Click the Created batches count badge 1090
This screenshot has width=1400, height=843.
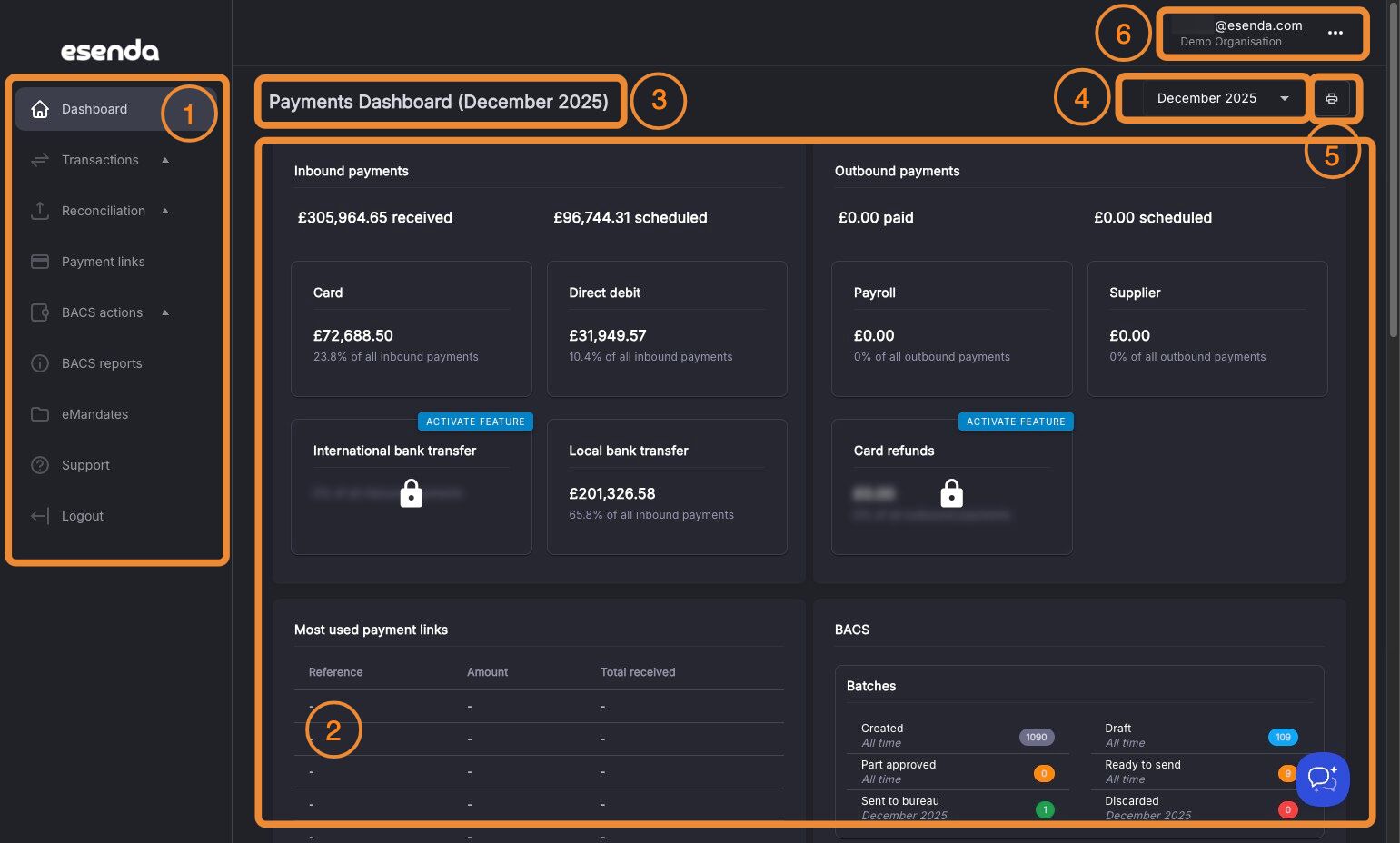[x=1037, y=737]
